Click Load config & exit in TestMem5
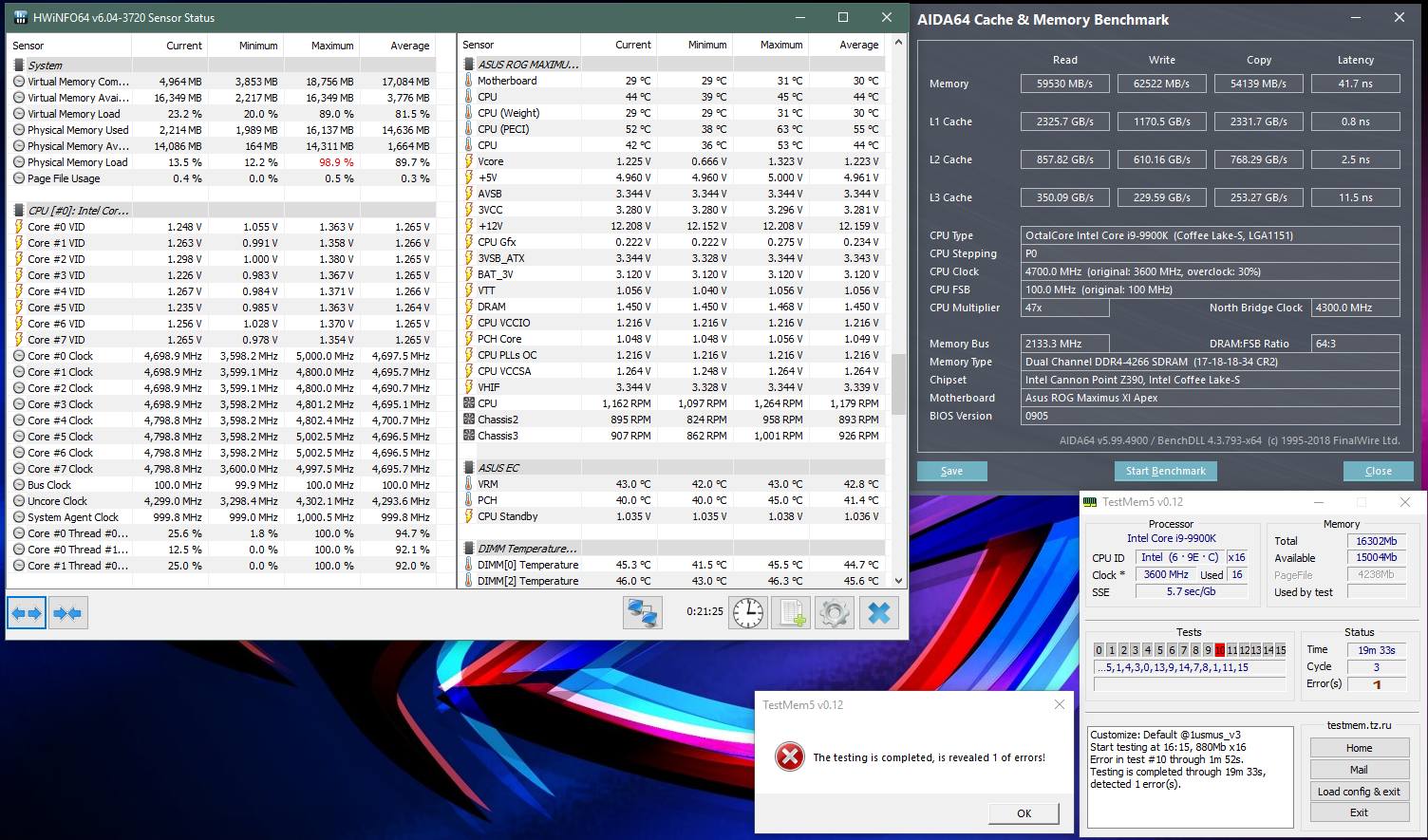1428x840 pixels. pyautogui.click(x=1359, y=792)
